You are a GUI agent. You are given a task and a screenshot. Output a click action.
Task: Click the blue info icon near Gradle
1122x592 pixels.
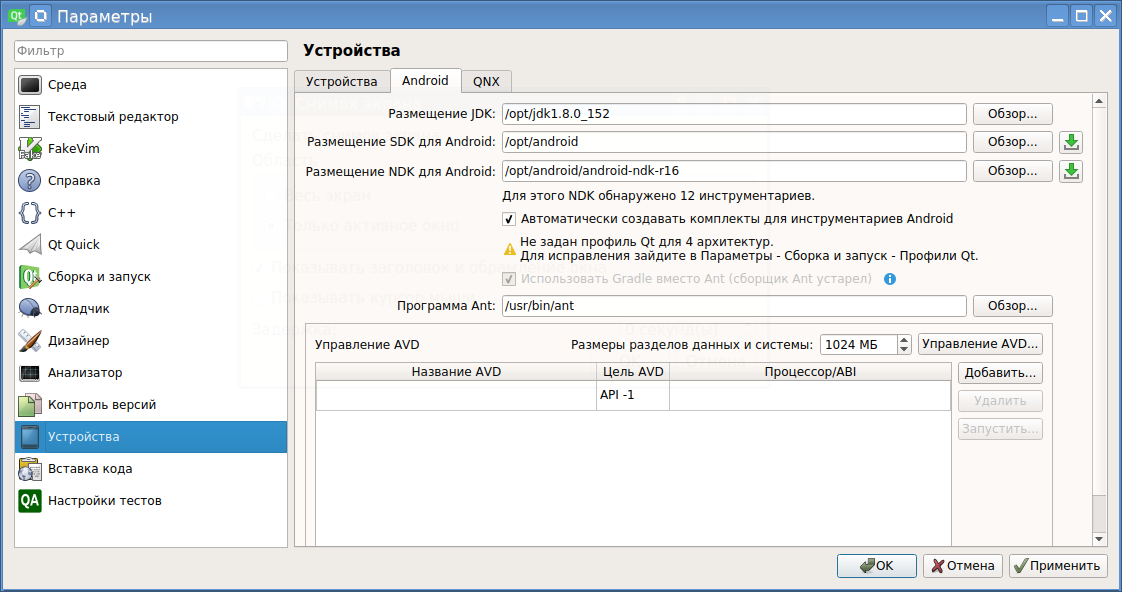tap(889, 279)
